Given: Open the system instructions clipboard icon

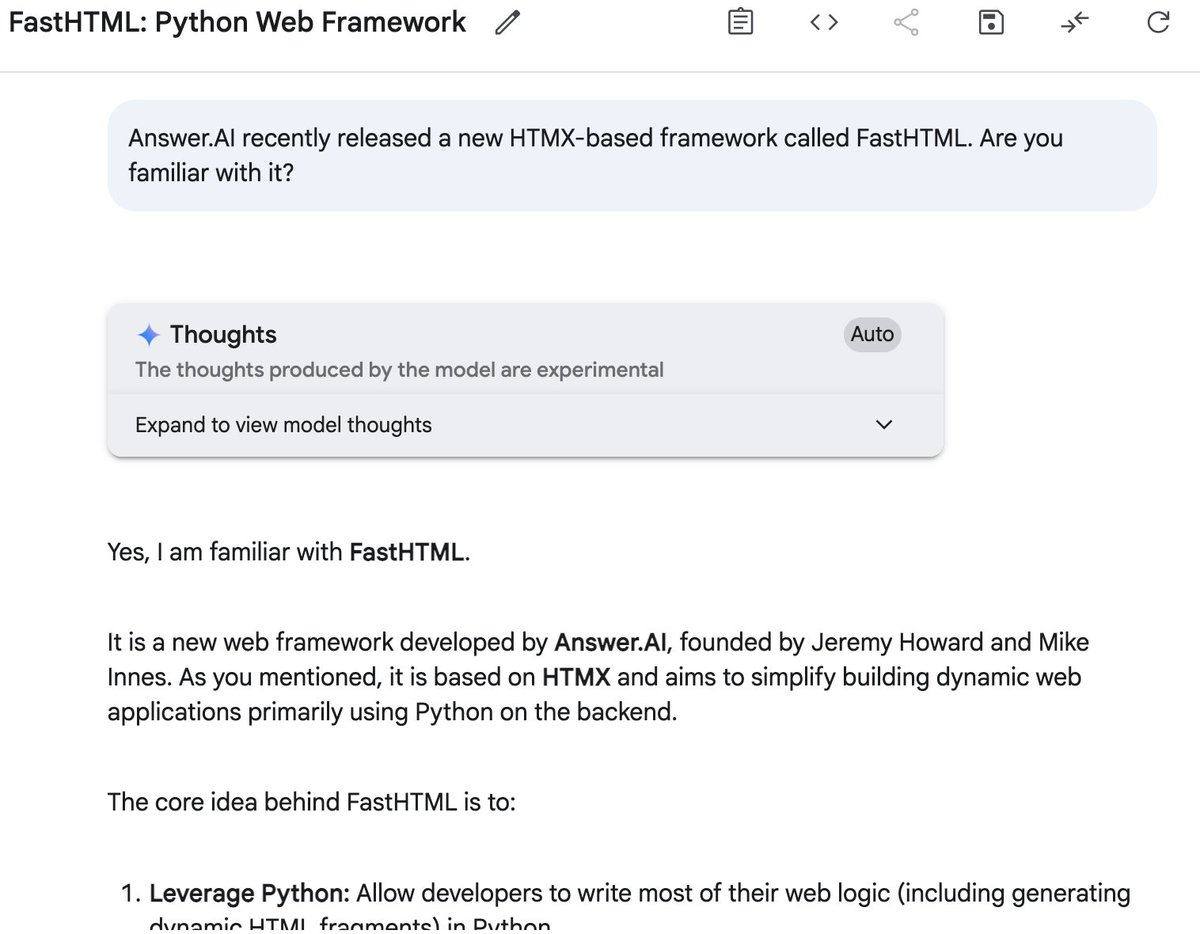Looking at the screenshot, I should pyautogui.click(x=740, y=23).
